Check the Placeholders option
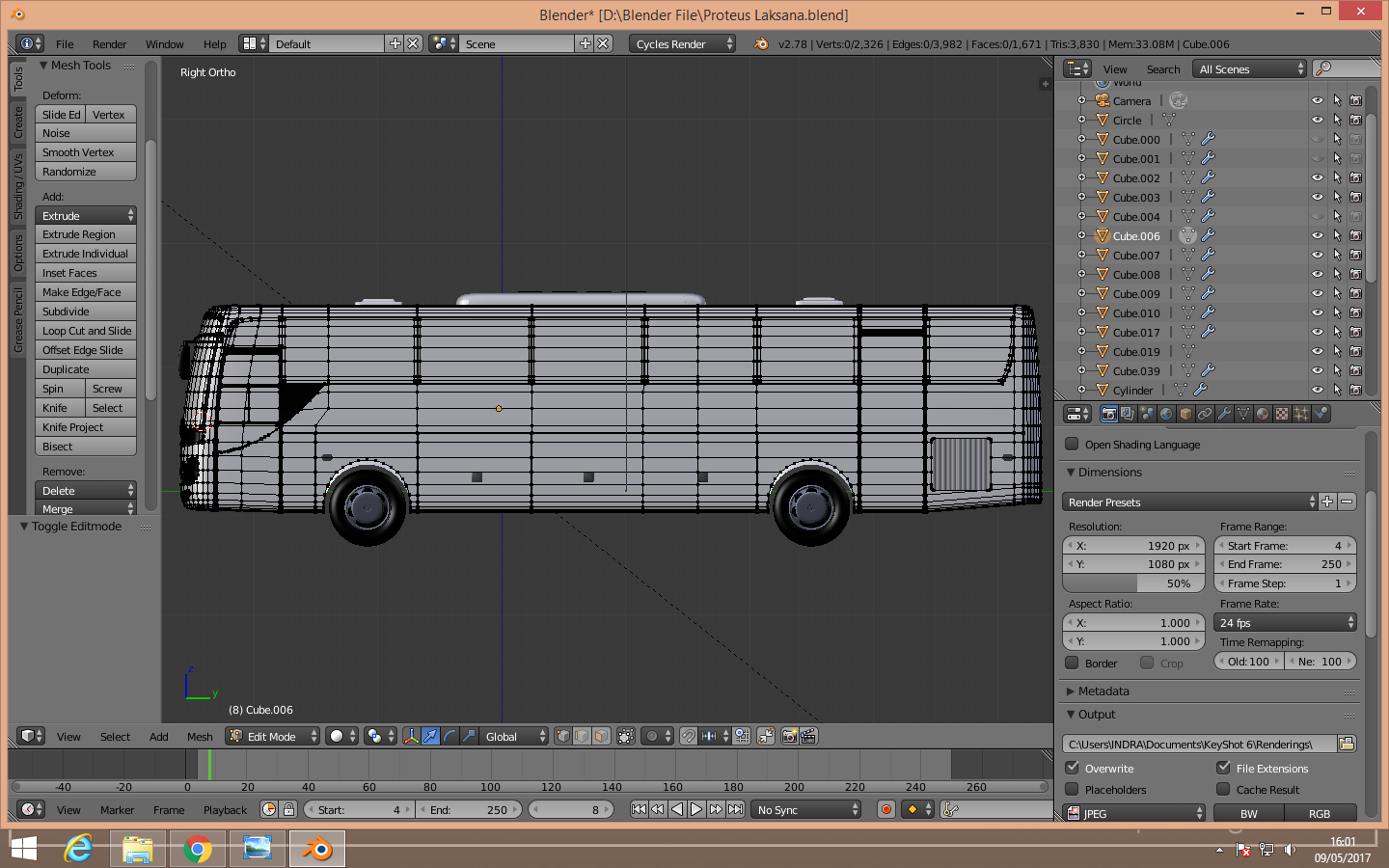This screenshot has height=868, width=1389. point(1072,789)
